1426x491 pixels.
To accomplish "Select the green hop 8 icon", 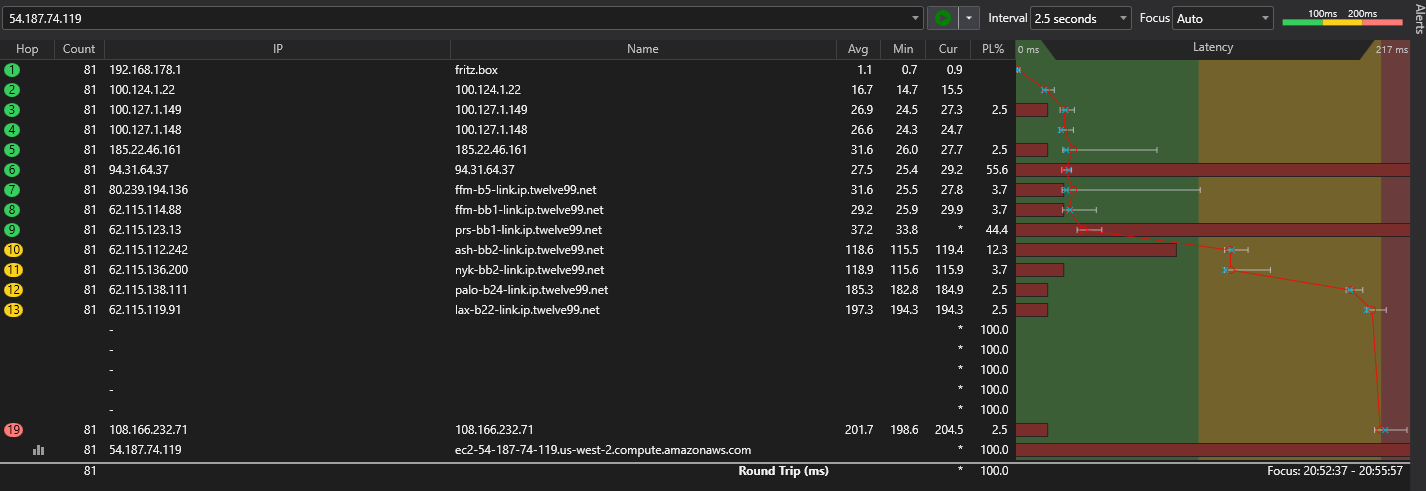I will pyautogui.click(x=12, y=210).
